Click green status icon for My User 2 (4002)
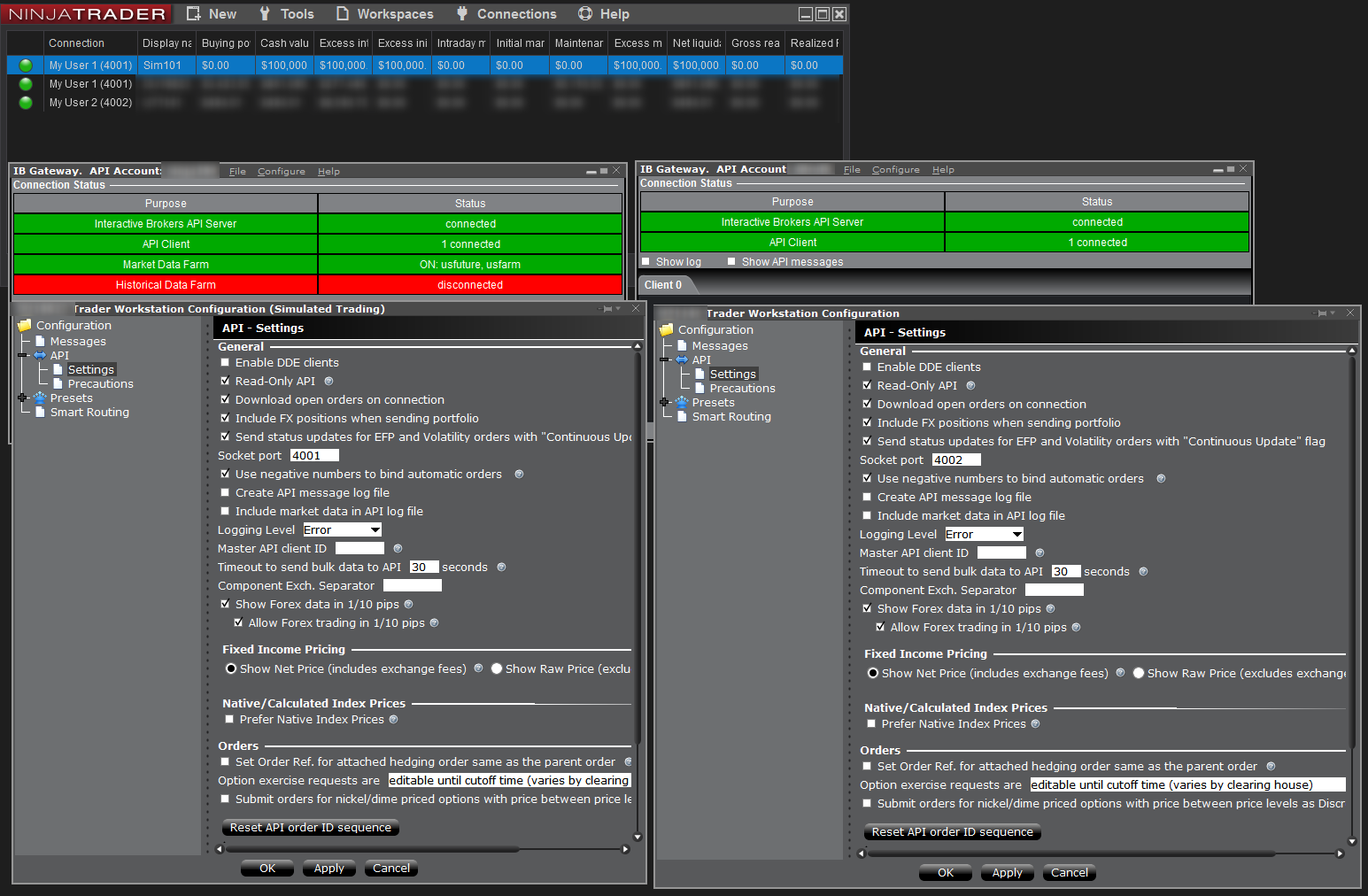Image resolution: width=1368 pixels, height=896 pixels. pyautogui.click(x=26, y=103)
